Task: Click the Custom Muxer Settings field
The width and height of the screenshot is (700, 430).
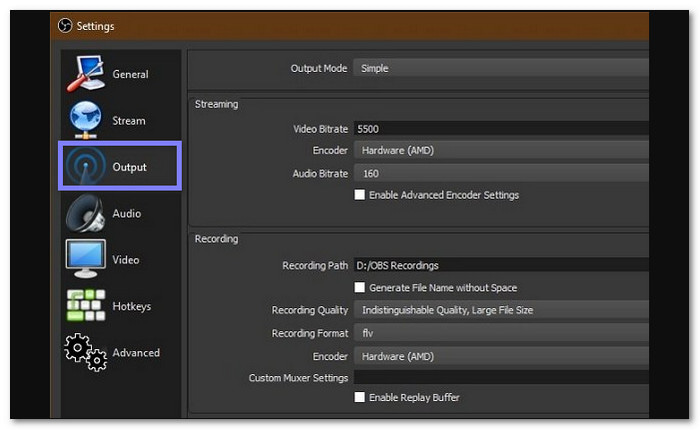Action: pyautogui.click(x=501, y=377)
